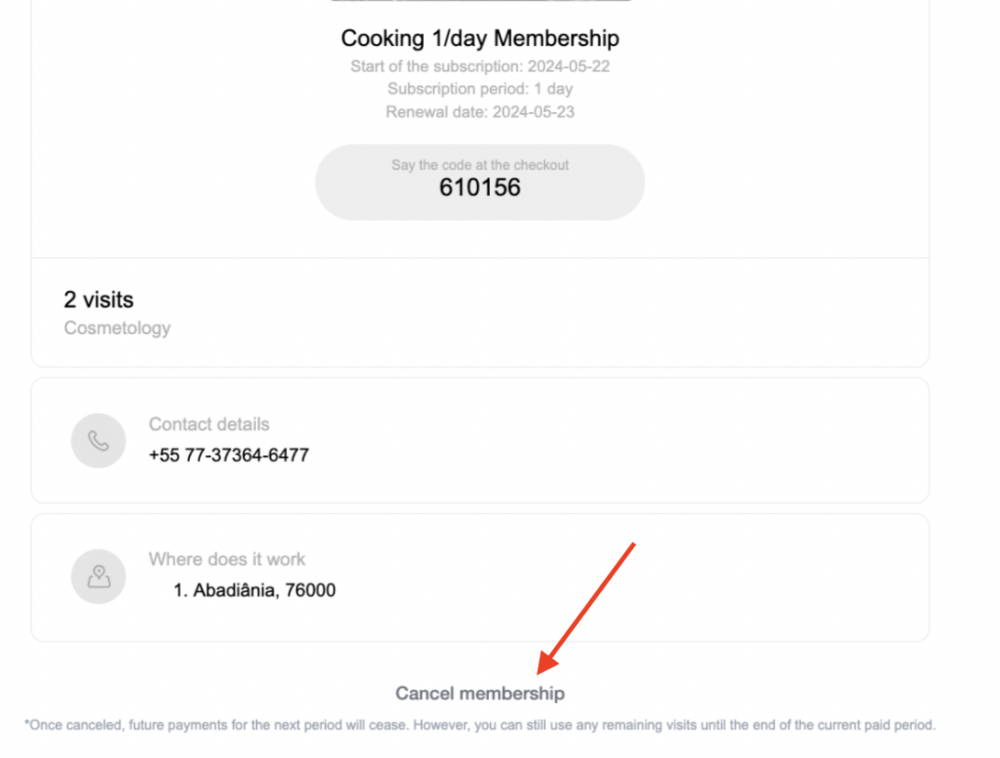Click the Where does it work heading

[227, 559]
